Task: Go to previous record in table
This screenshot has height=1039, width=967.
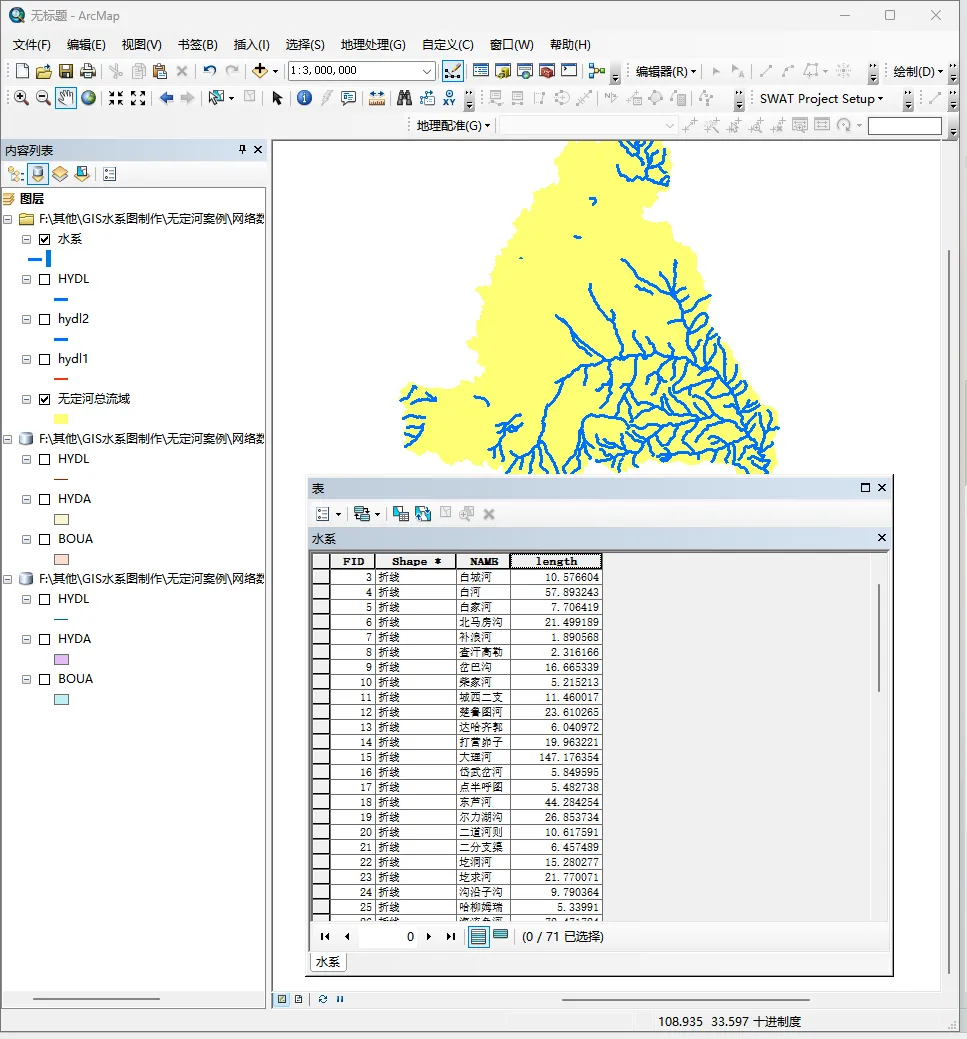Action: [x=347, y=936]
